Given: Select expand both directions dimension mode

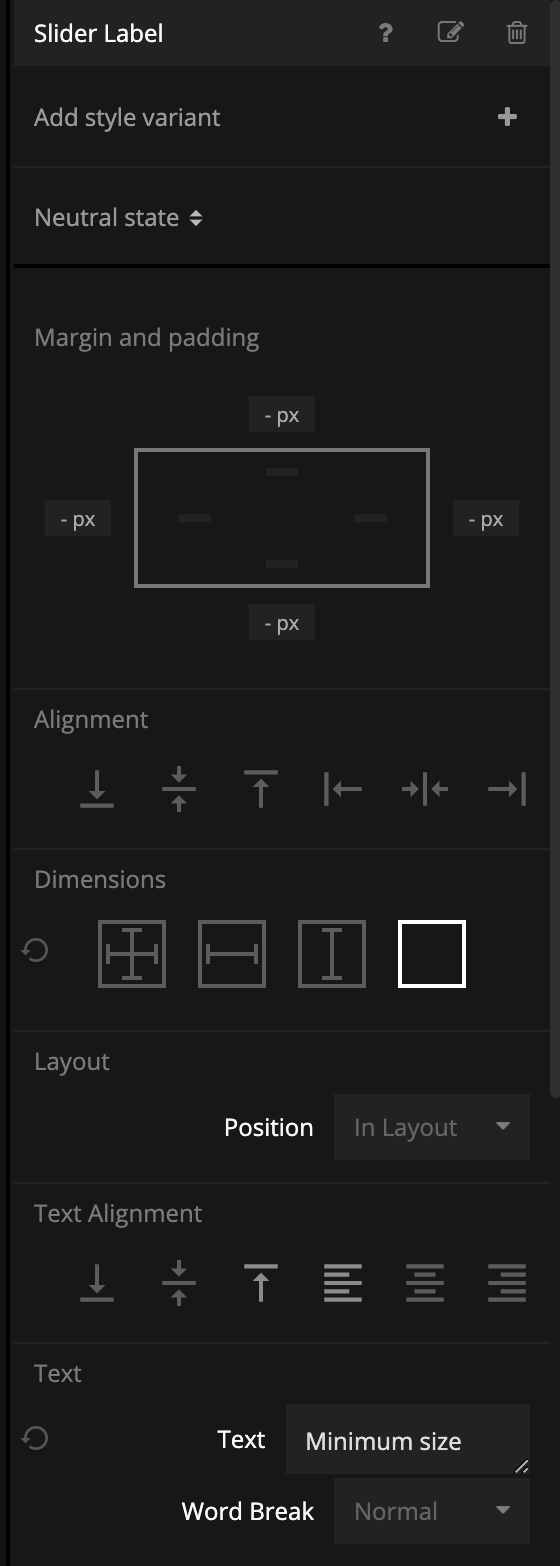Looking at the screenshot, I should coord(132,954).
